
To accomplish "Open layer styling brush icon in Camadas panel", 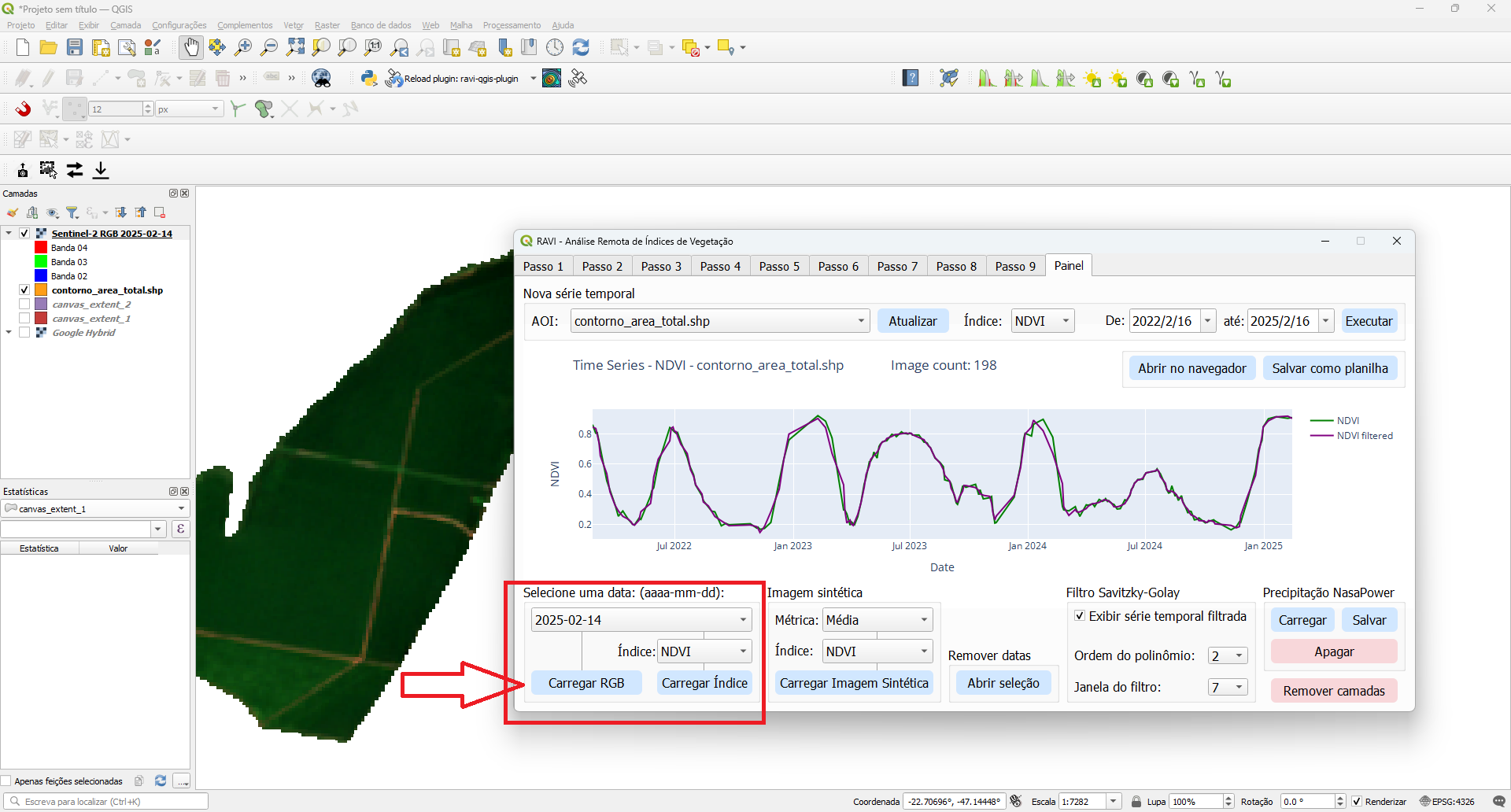I will (x=13, y=212).
